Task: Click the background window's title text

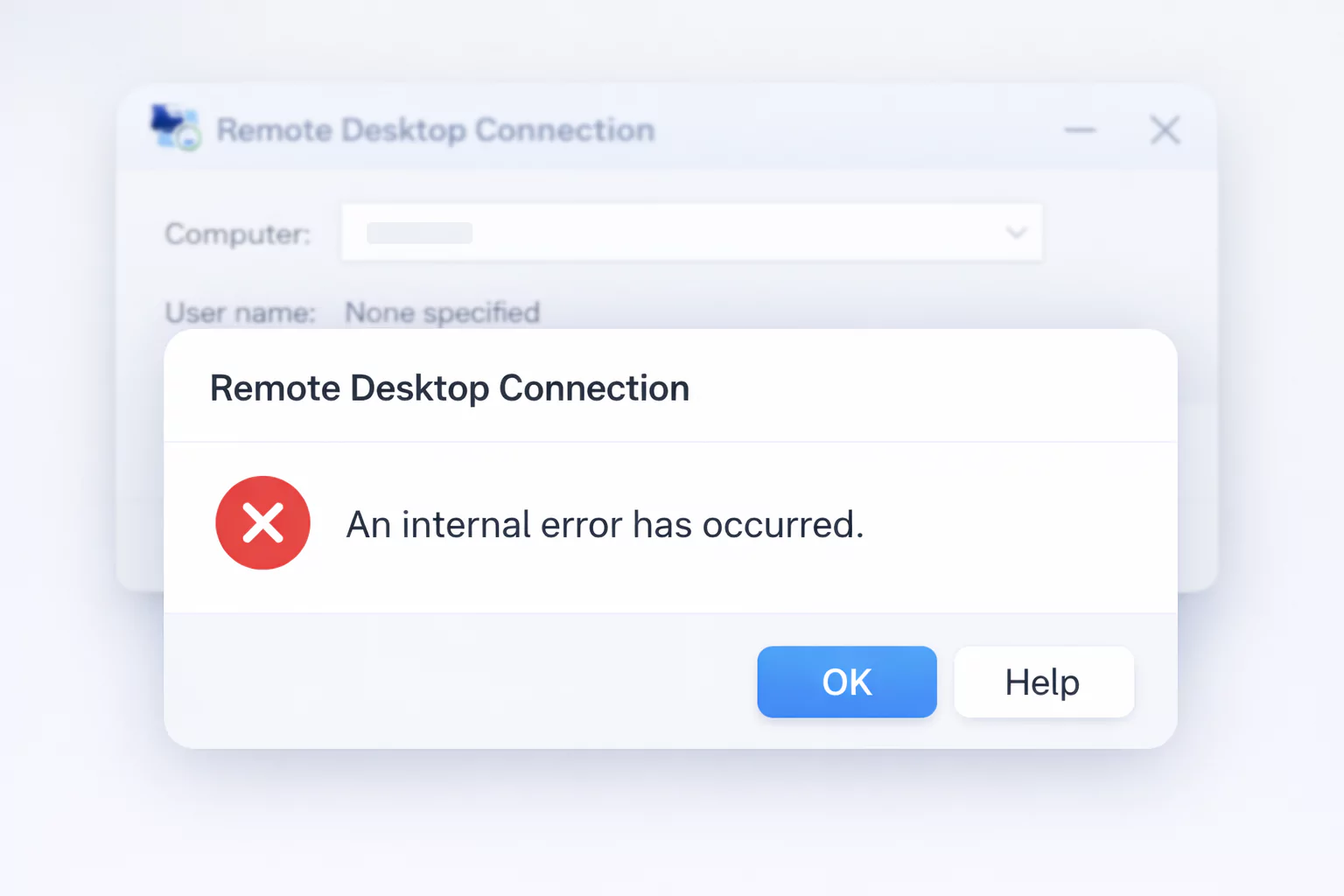Action: [436, 130]
